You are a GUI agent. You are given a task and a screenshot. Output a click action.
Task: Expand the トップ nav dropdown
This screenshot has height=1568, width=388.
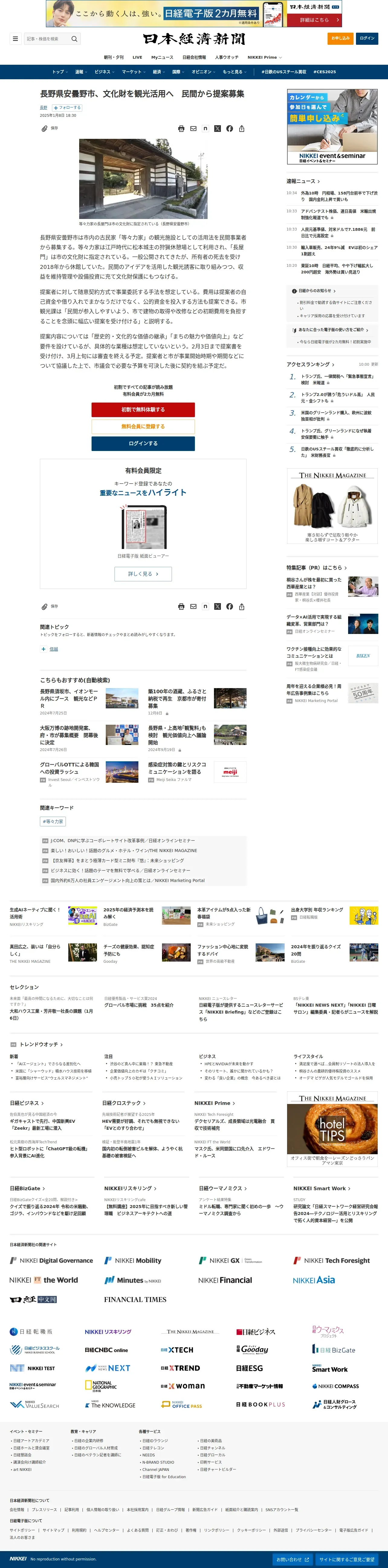click(x=60, y=72)
